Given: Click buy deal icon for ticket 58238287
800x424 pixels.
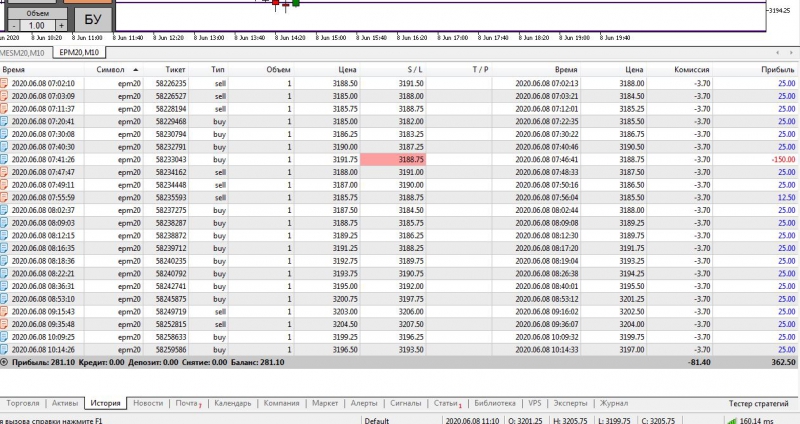Looking at the screenshot, I should (x=4, y=223).
